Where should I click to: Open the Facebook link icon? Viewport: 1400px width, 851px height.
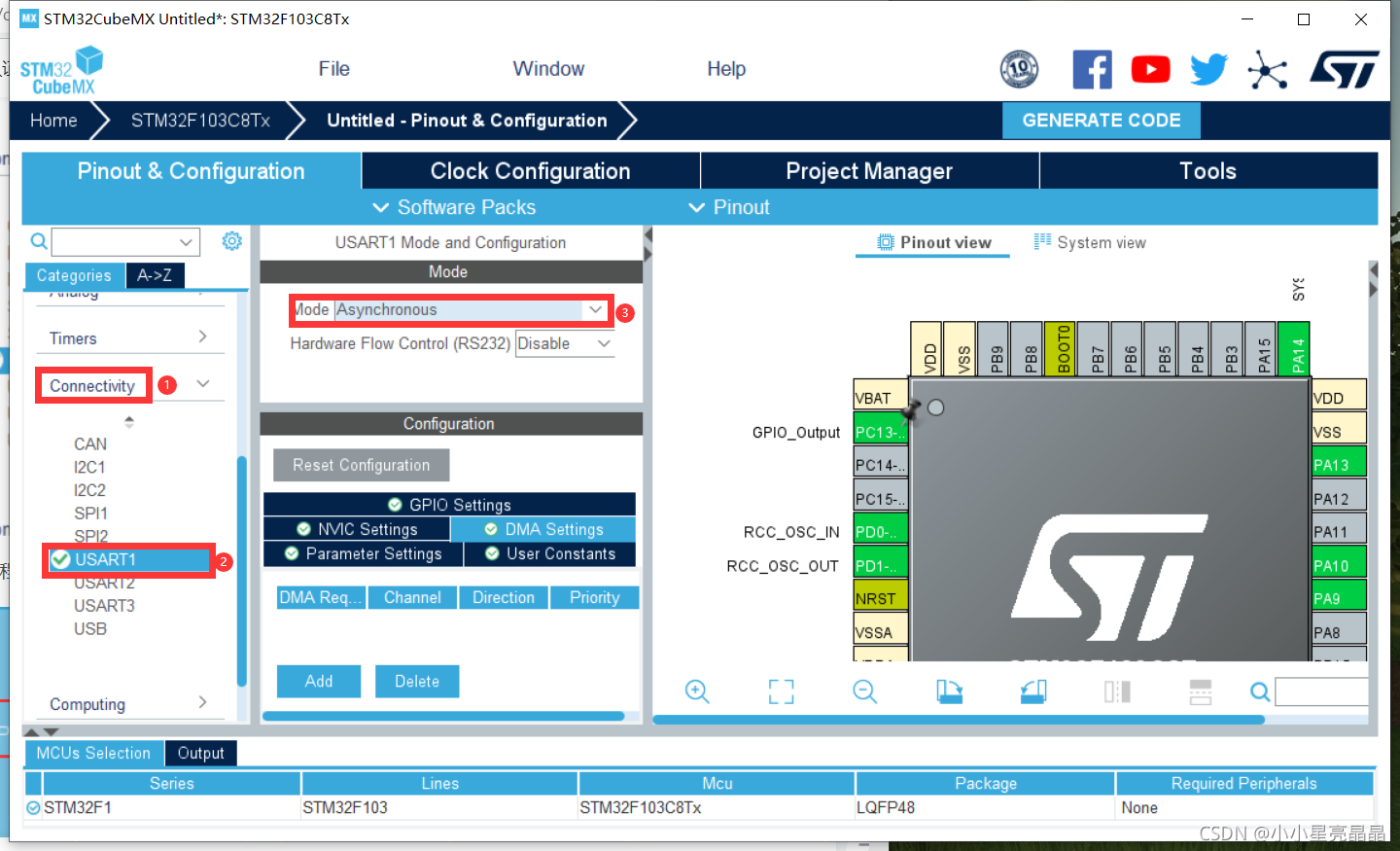[x=1092, y=70]
